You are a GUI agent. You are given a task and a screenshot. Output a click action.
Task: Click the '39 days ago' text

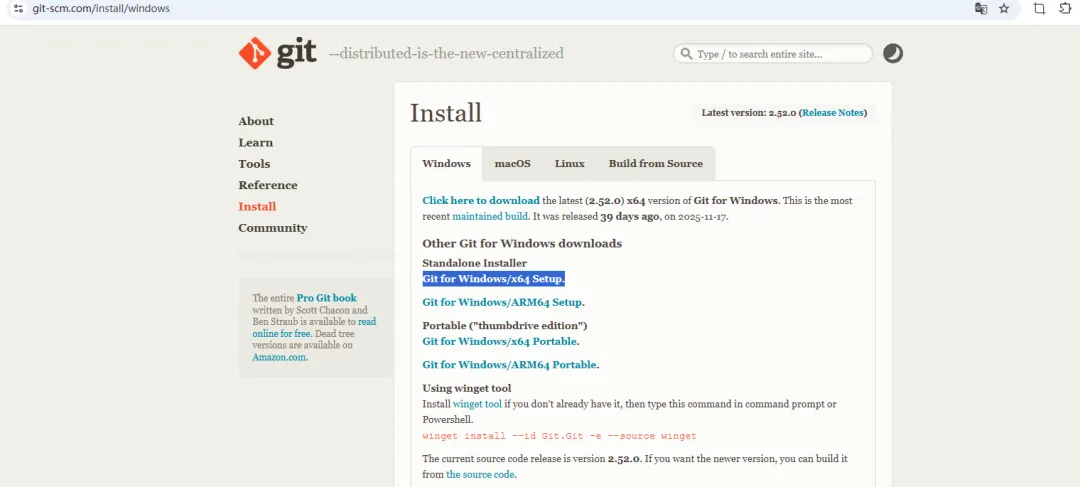pyautogui.click(x=630, y=216)
